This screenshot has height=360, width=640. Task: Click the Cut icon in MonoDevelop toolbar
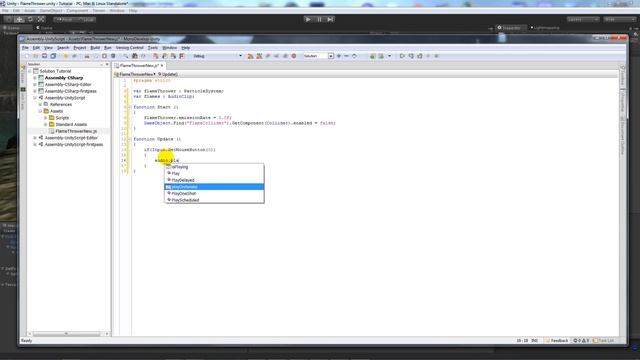87,56
